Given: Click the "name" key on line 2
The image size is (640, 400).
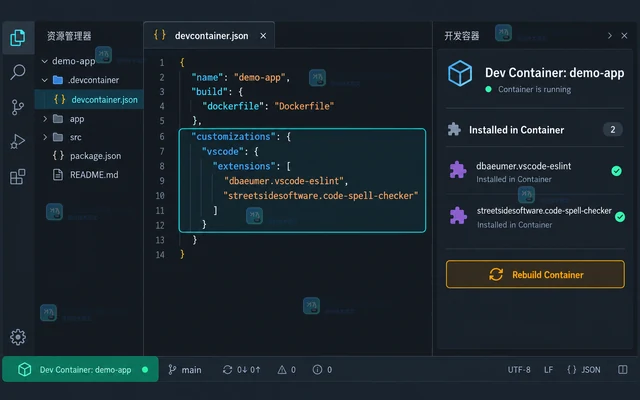Looking at the screenshot, I should pos(207,77).
